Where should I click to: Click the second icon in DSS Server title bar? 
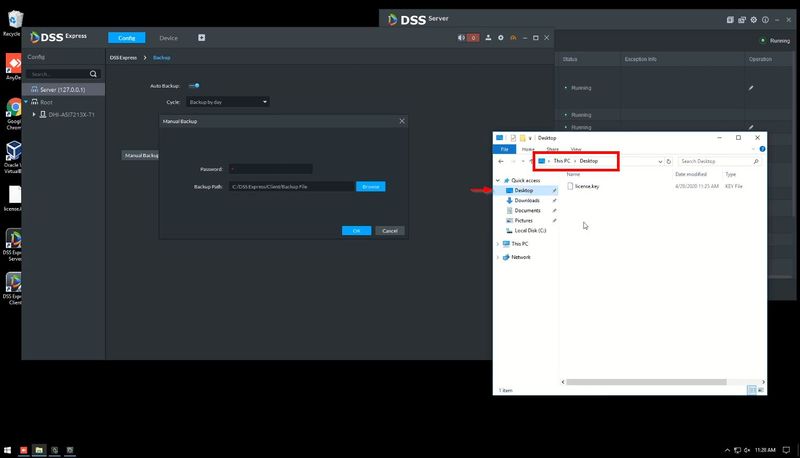point(742,19)
